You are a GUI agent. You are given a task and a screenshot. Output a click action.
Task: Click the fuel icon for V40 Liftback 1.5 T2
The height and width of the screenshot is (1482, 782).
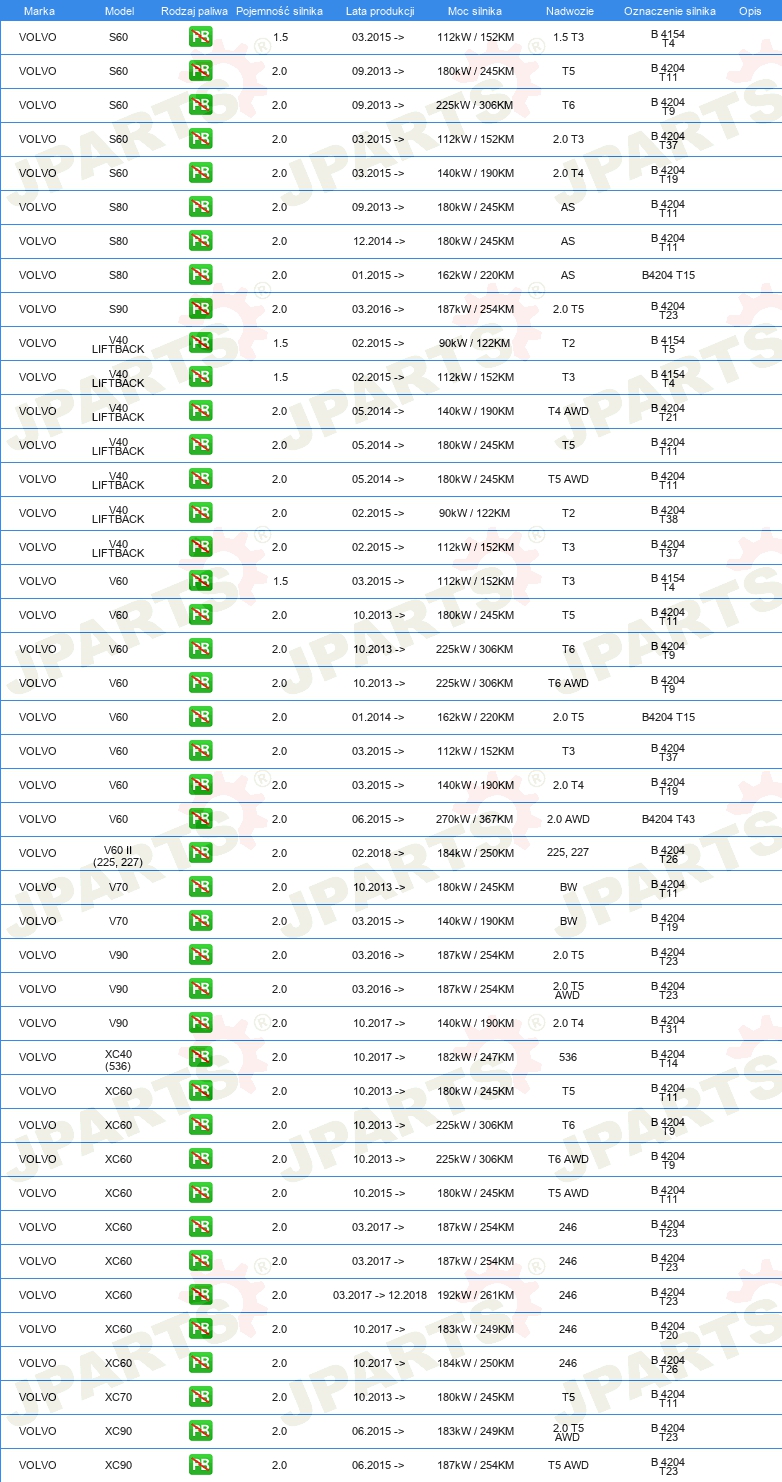200,344
